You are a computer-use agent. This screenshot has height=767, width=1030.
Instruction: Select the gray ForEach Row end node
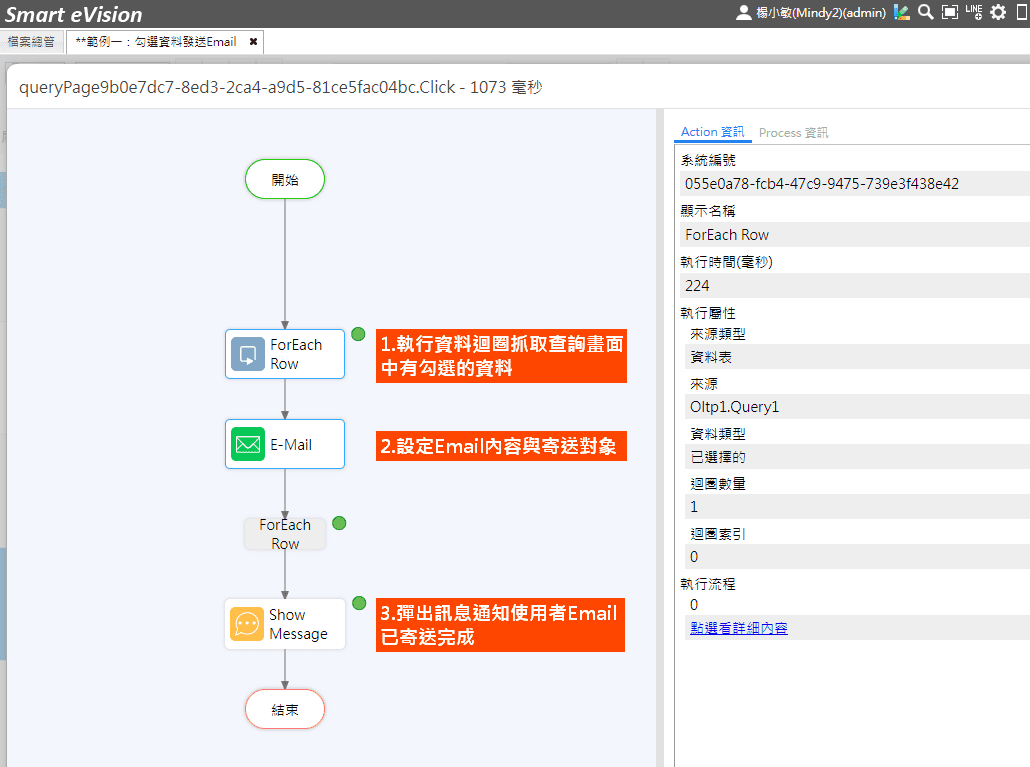285,534
